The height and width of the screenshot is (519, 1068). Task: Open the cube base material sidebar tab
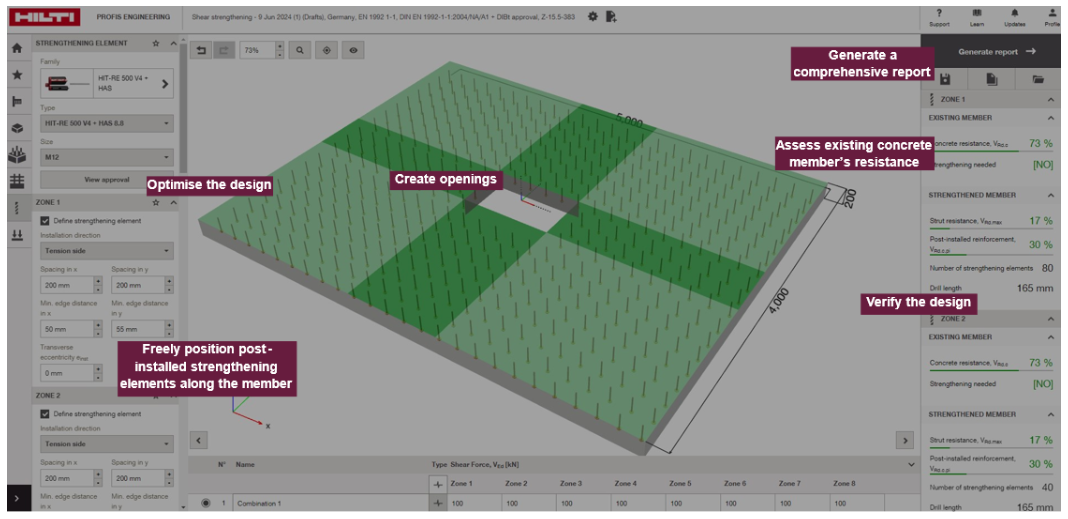18,128
